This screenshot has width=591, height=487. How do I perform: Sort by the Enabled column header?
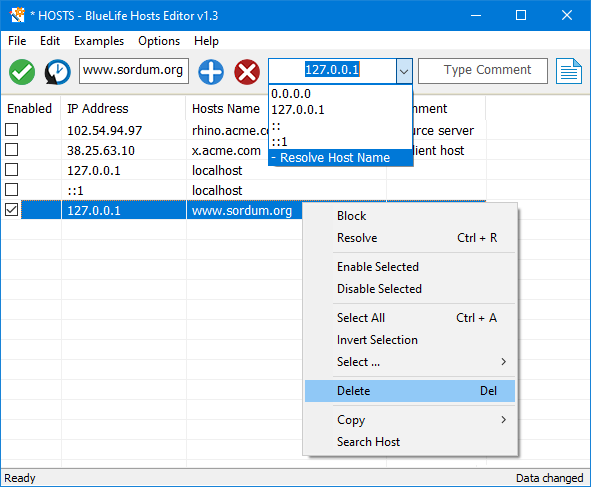pyautogui.click(x=29, y=109)
